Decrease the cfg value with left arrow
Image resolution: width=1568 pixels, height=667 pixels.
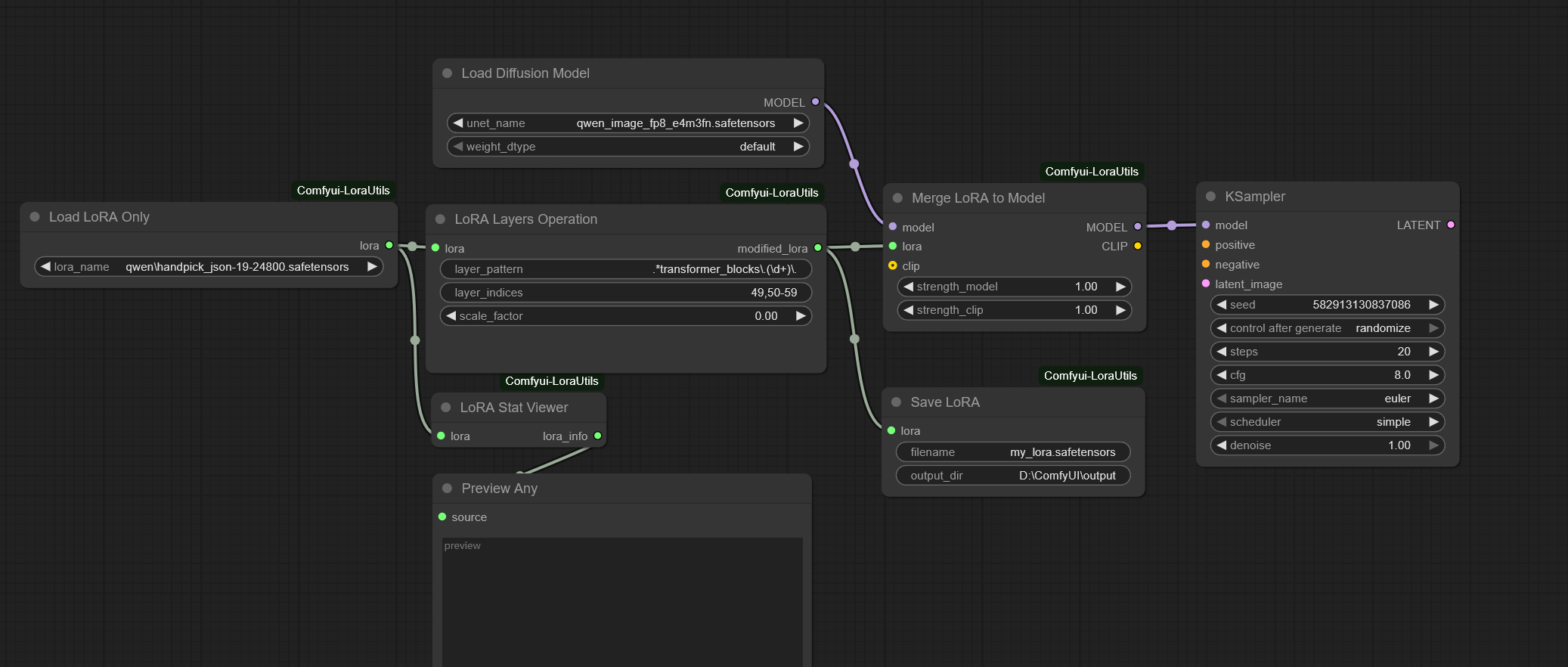[x=1221, y=375]
